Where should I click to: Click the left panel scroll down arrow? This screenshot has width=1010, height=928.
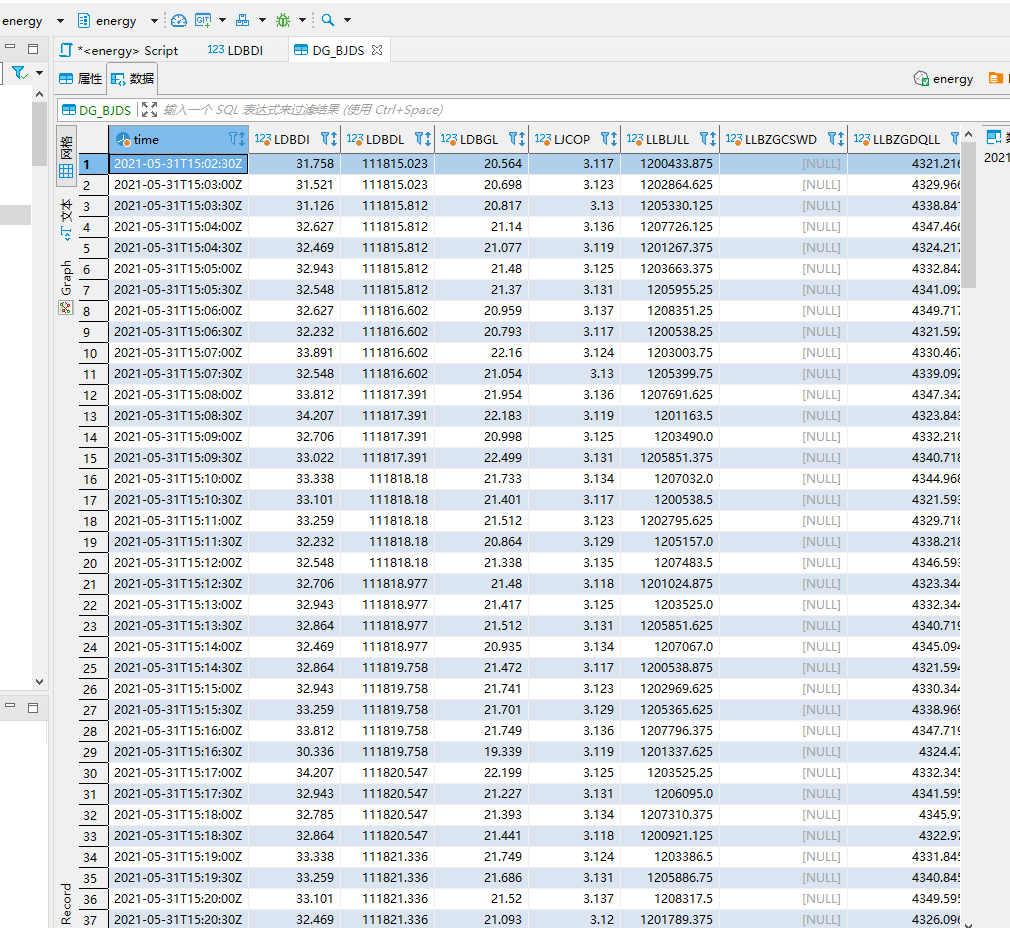[39, 681]
